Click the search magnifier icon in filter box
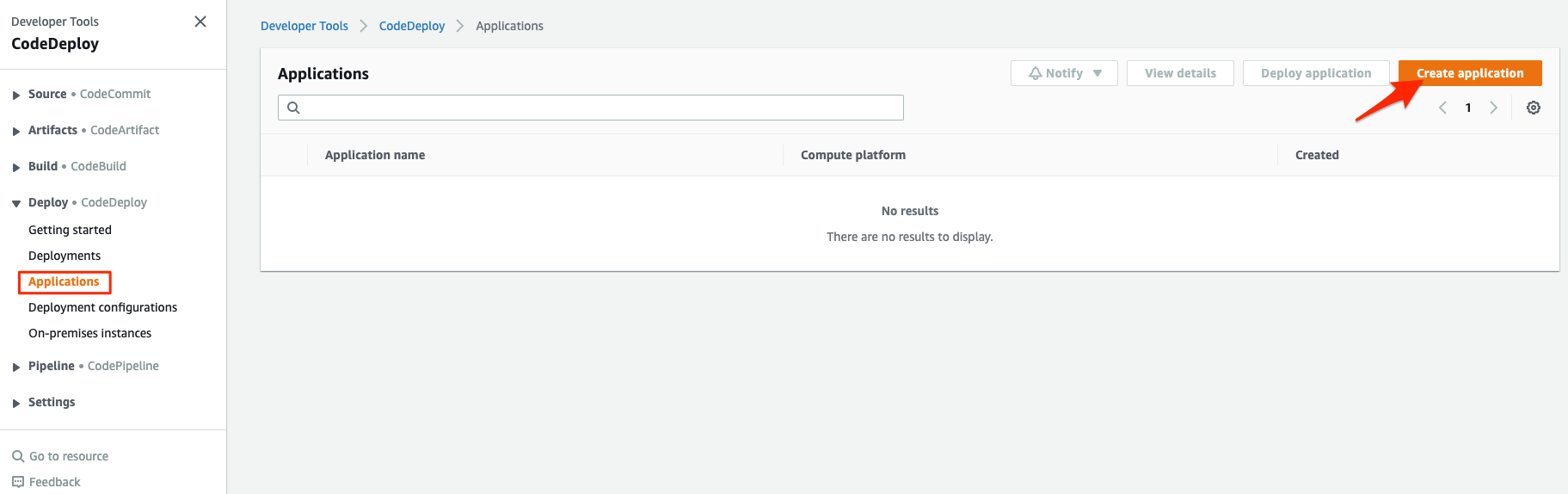The height and width of the screenshot is (494, 1568). tap(293, 108)
